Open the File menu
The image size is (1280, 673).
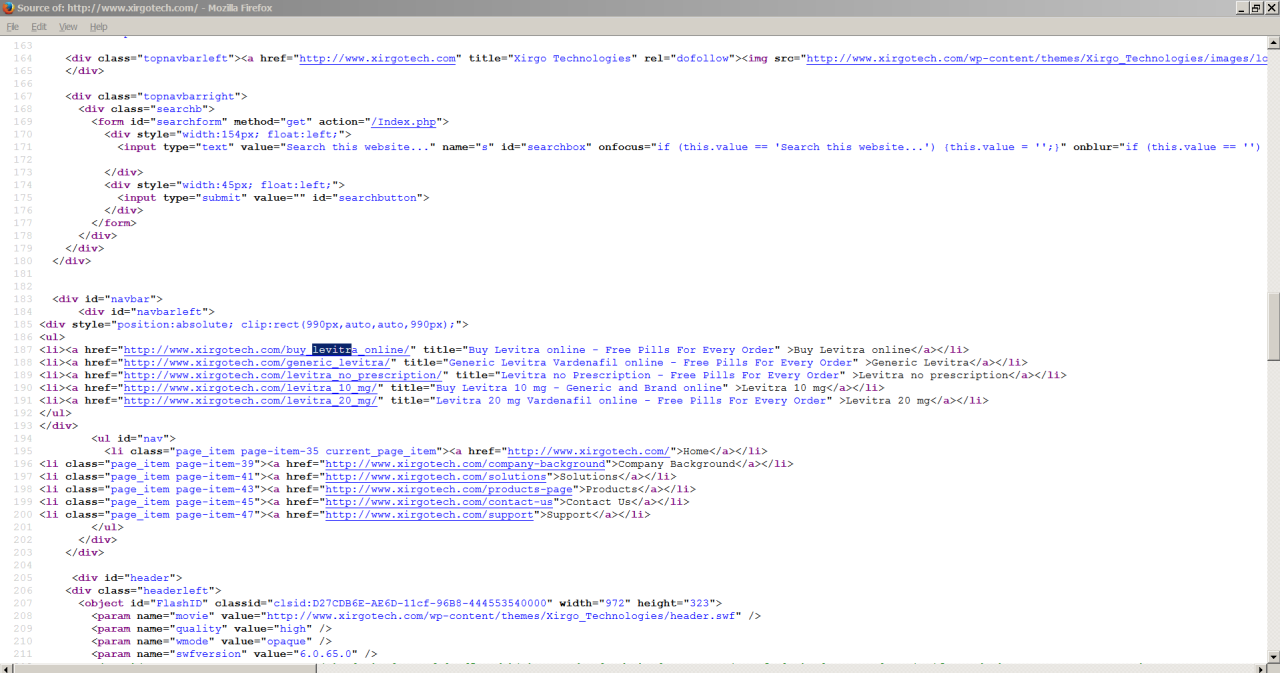[13, 27]
